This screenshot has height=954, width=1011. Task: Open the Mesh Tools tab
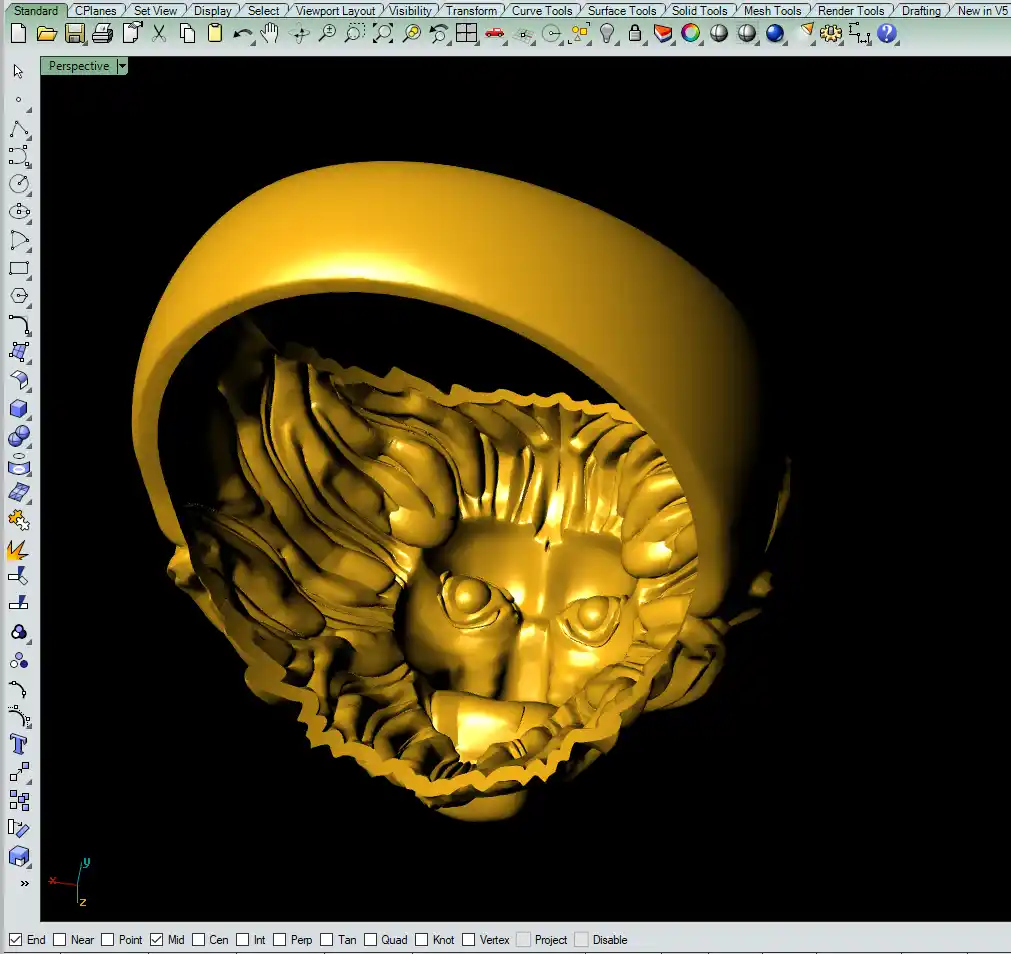pyautogui.click(x=772, y=11)
